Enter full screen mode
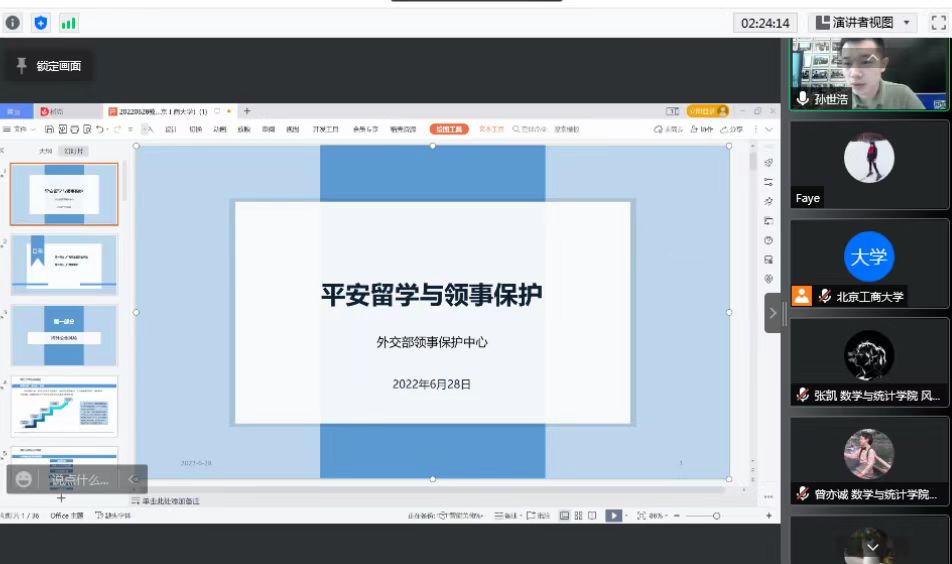Screen dimensions: 952x564 click(x=936, y=22)
